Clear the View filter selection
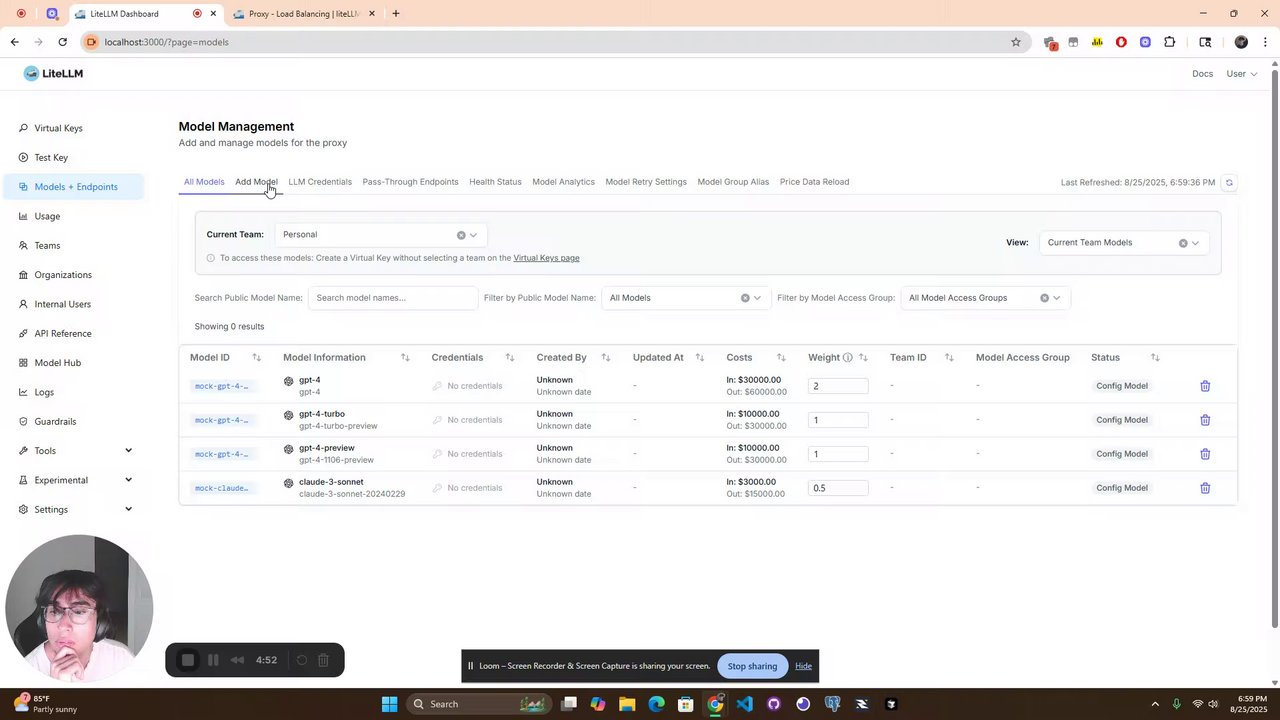The image size is (1280, 720). coord(1183,243)
